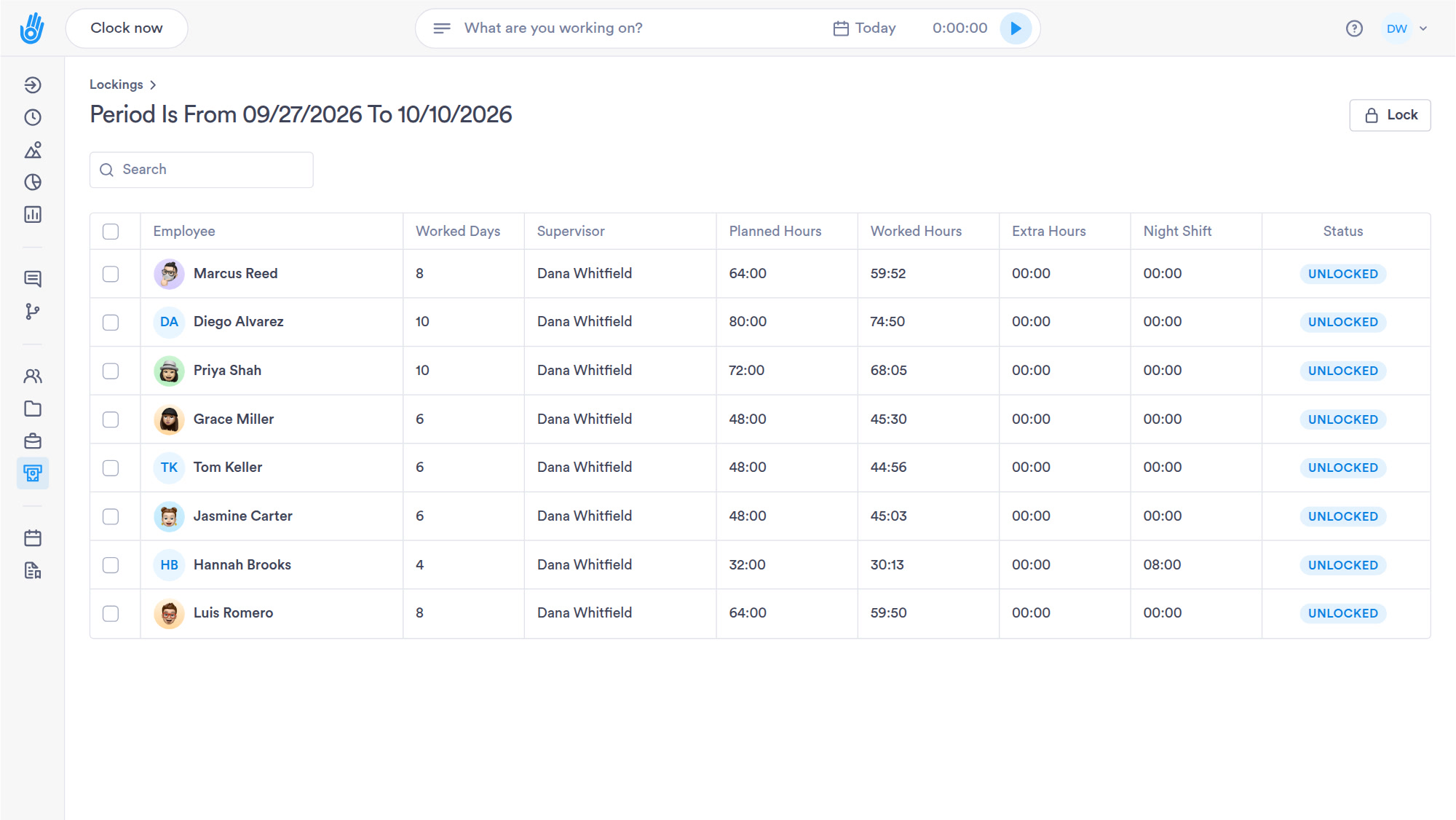The width and height of the screenshot is (1456, 820).
Task: Click the Clock now button
Action: (127, 28)
